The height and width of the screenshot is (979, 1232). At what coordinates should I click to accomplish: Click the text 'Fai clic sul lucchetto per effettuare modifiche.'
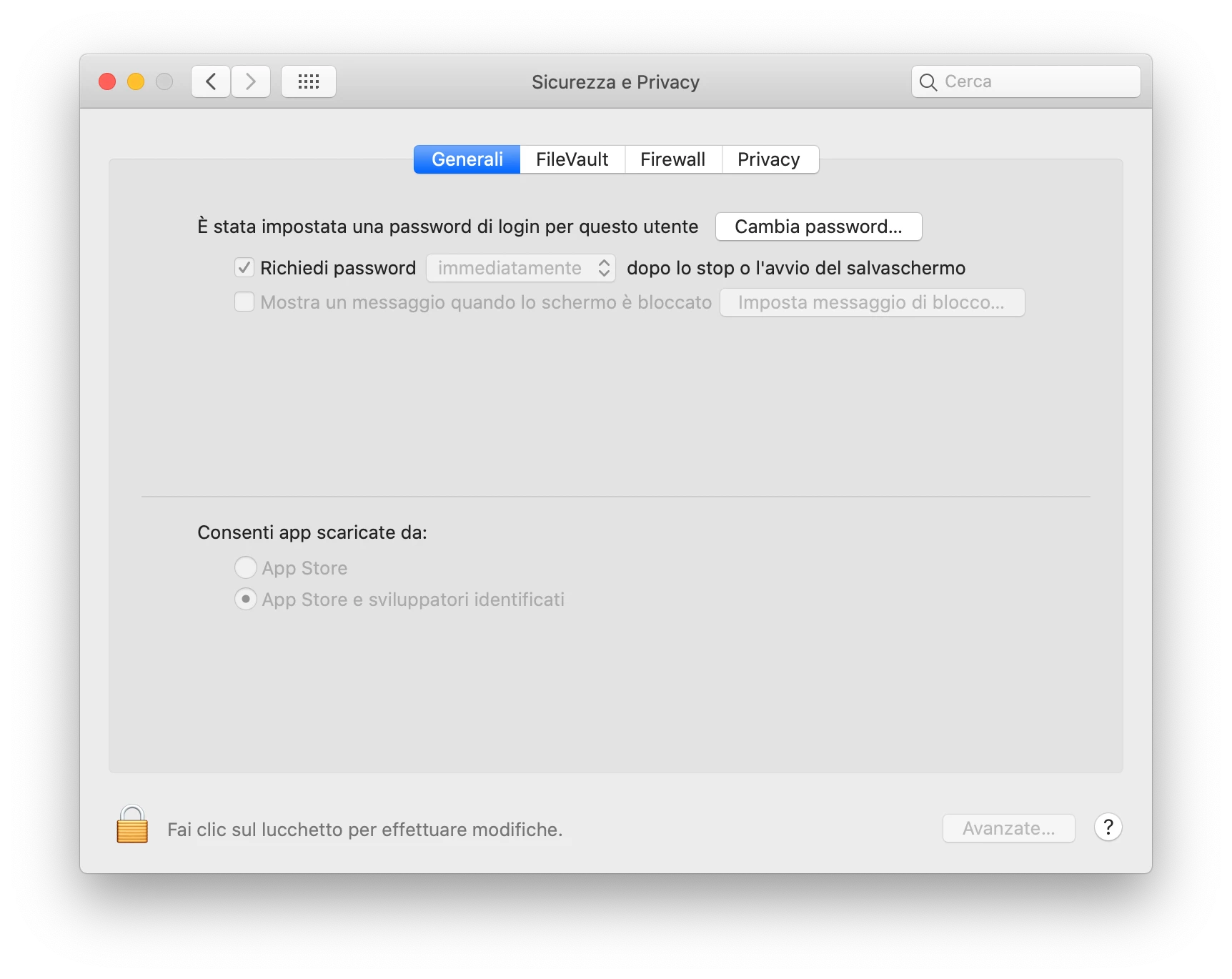click(x=365, y=829)
